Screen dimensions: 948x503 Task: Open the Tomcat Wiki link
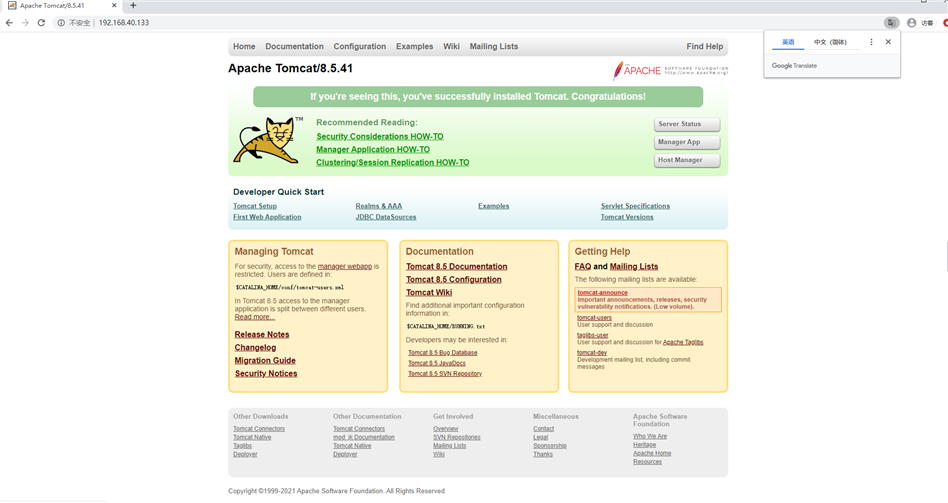[x=429, y=293]
